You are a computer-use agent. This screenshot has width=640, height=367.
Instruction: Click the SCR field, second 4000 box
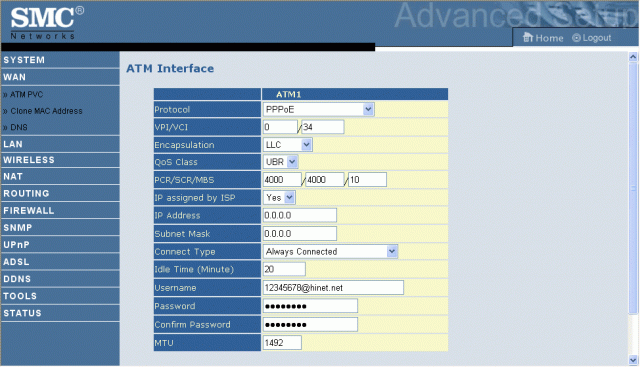click(325, 180)
